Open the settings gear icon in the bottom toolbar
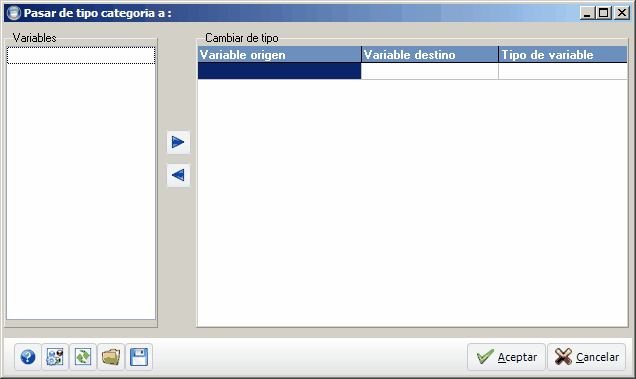The width and height of the screenshot is (636, 379). click(55, 357)
